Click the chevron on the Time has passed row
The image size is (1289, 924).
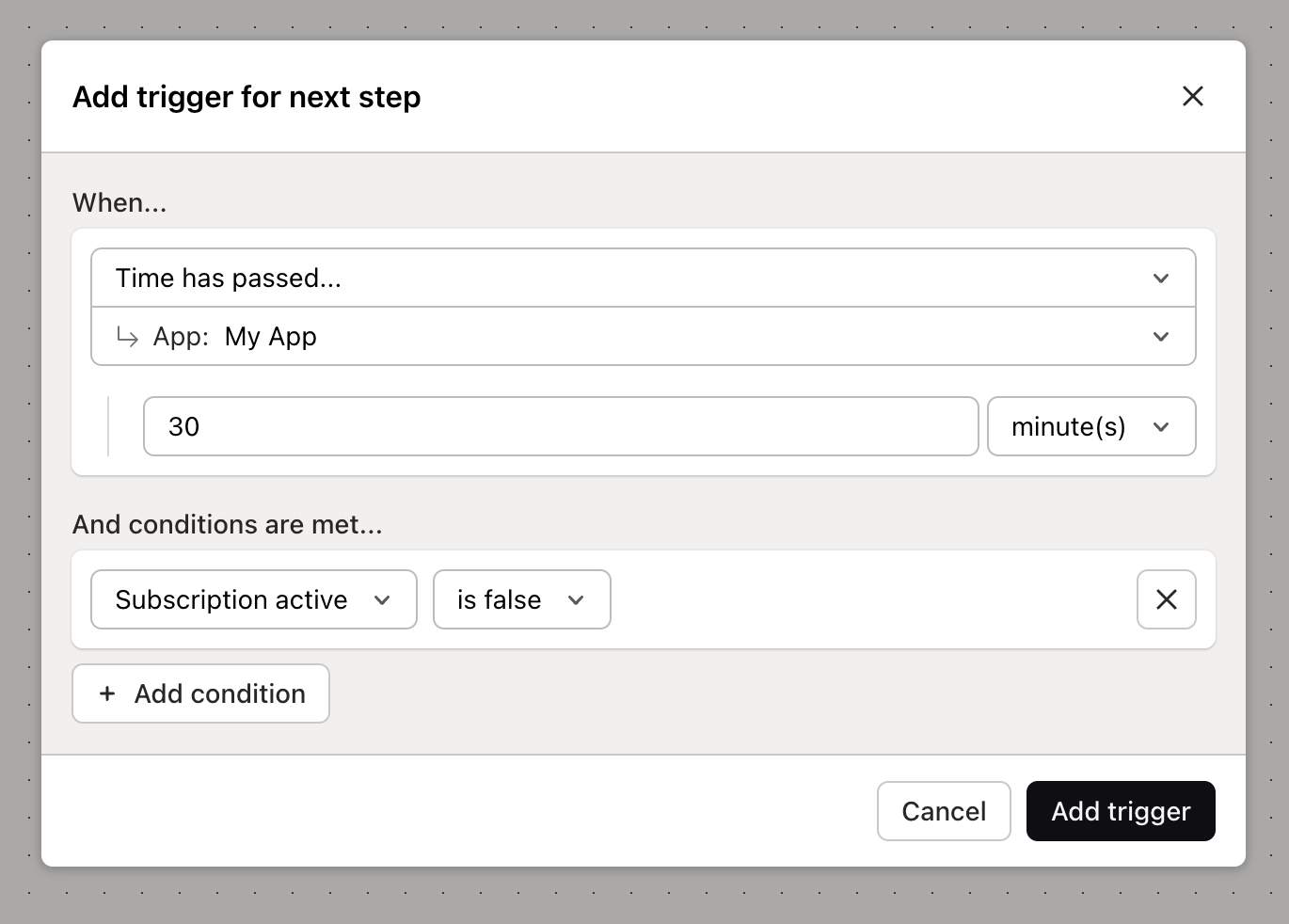coord(1160,278)
